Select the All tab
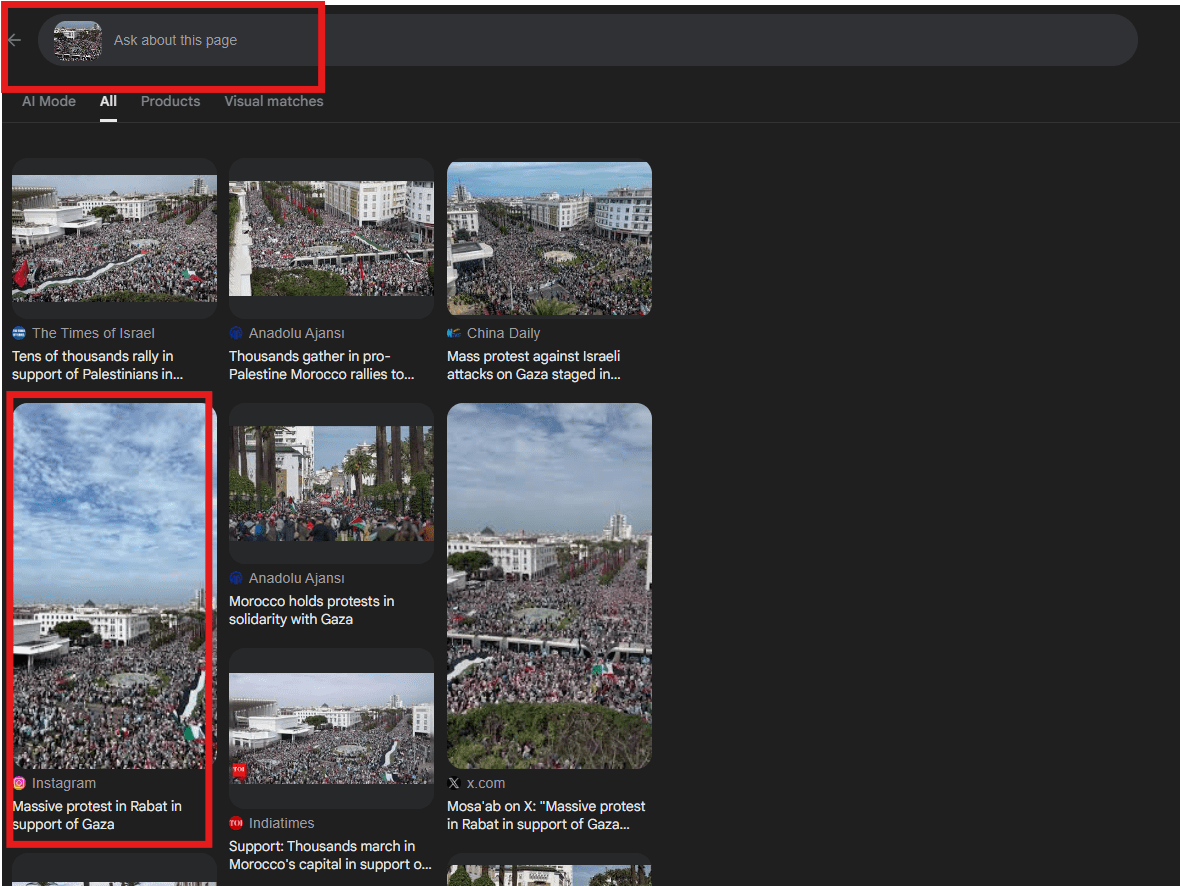Screen dimensions: 1180x886 pos(108,101)
